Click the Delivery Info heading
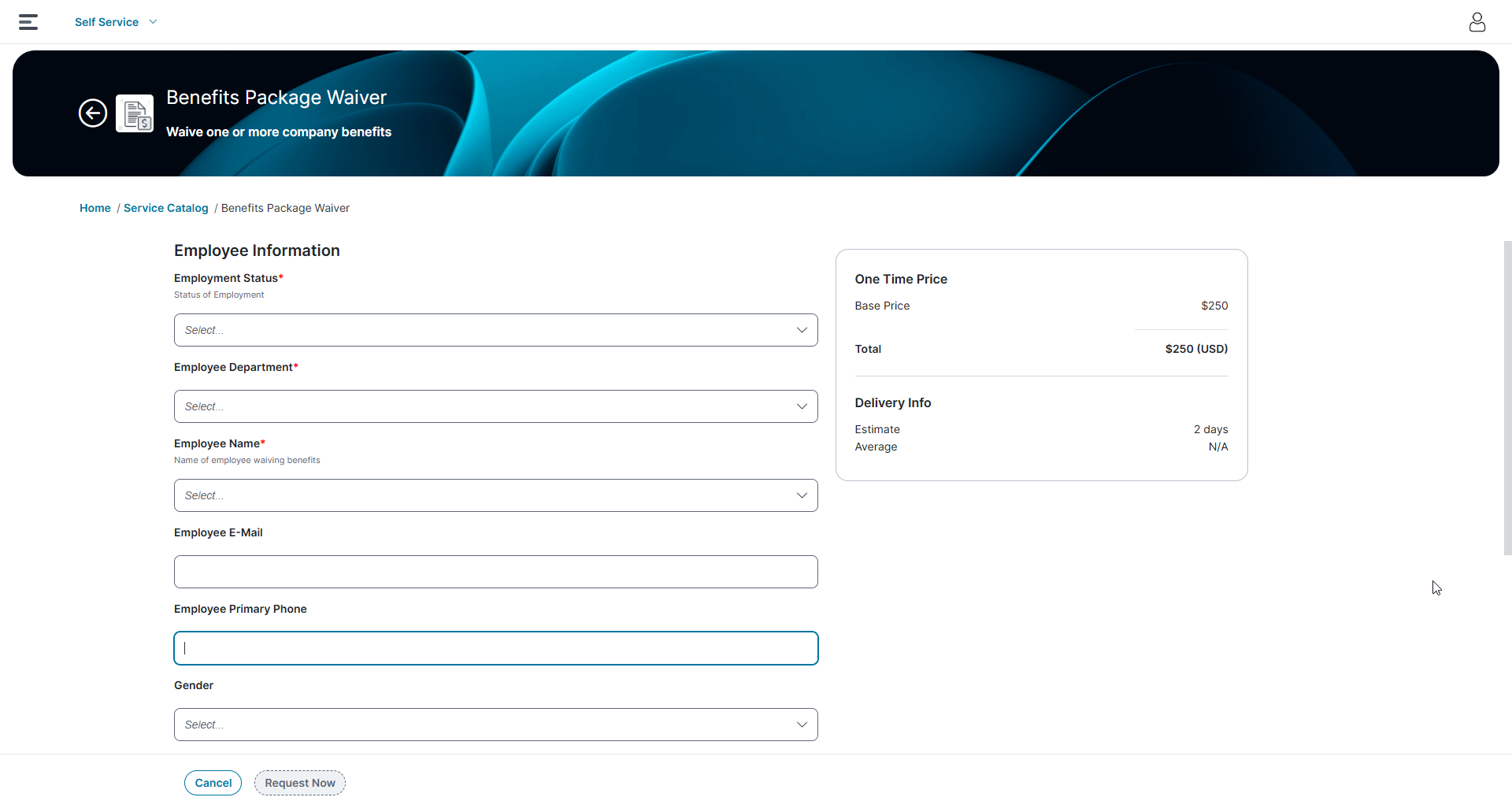The width and height of the screenshot is (1512, 812). pos(893,402)
